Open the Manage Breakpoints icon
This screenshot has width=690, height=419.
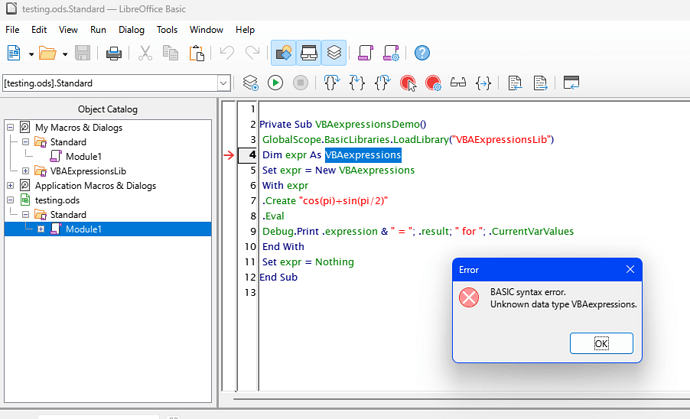click(433, 83)
